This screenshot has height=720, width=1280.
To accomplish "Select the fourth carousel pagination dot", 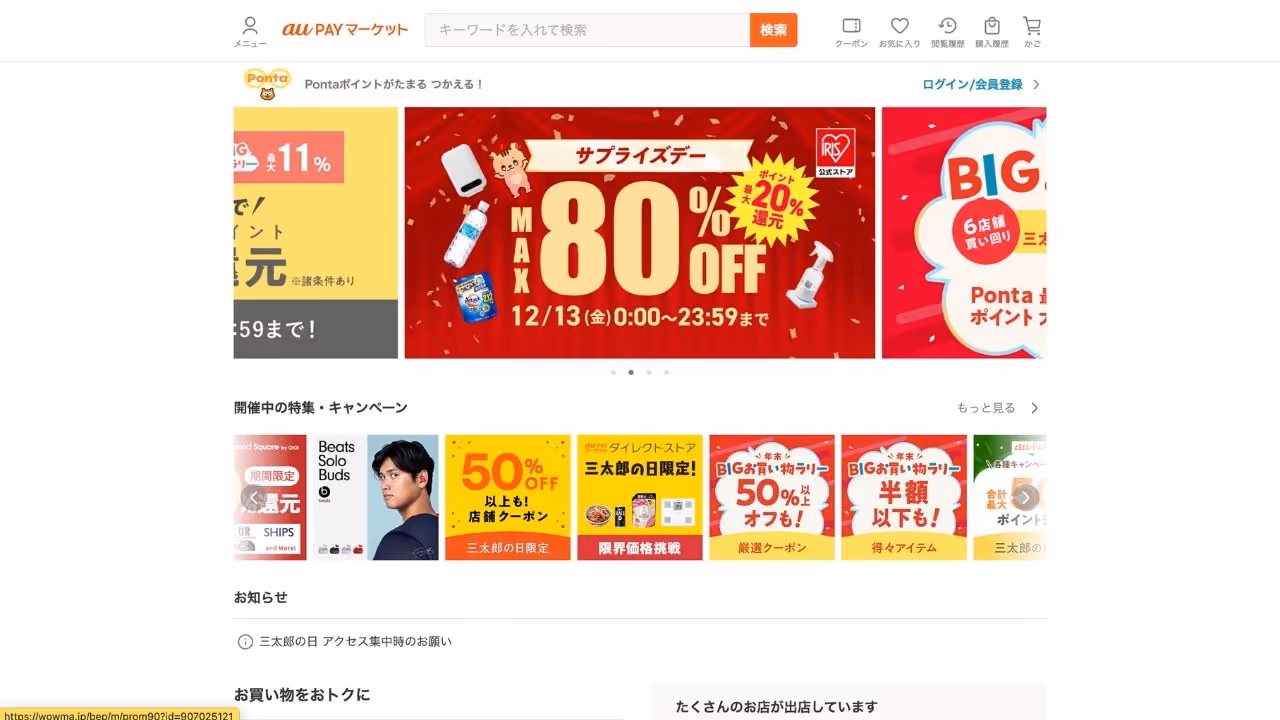I will click(667, 372).
